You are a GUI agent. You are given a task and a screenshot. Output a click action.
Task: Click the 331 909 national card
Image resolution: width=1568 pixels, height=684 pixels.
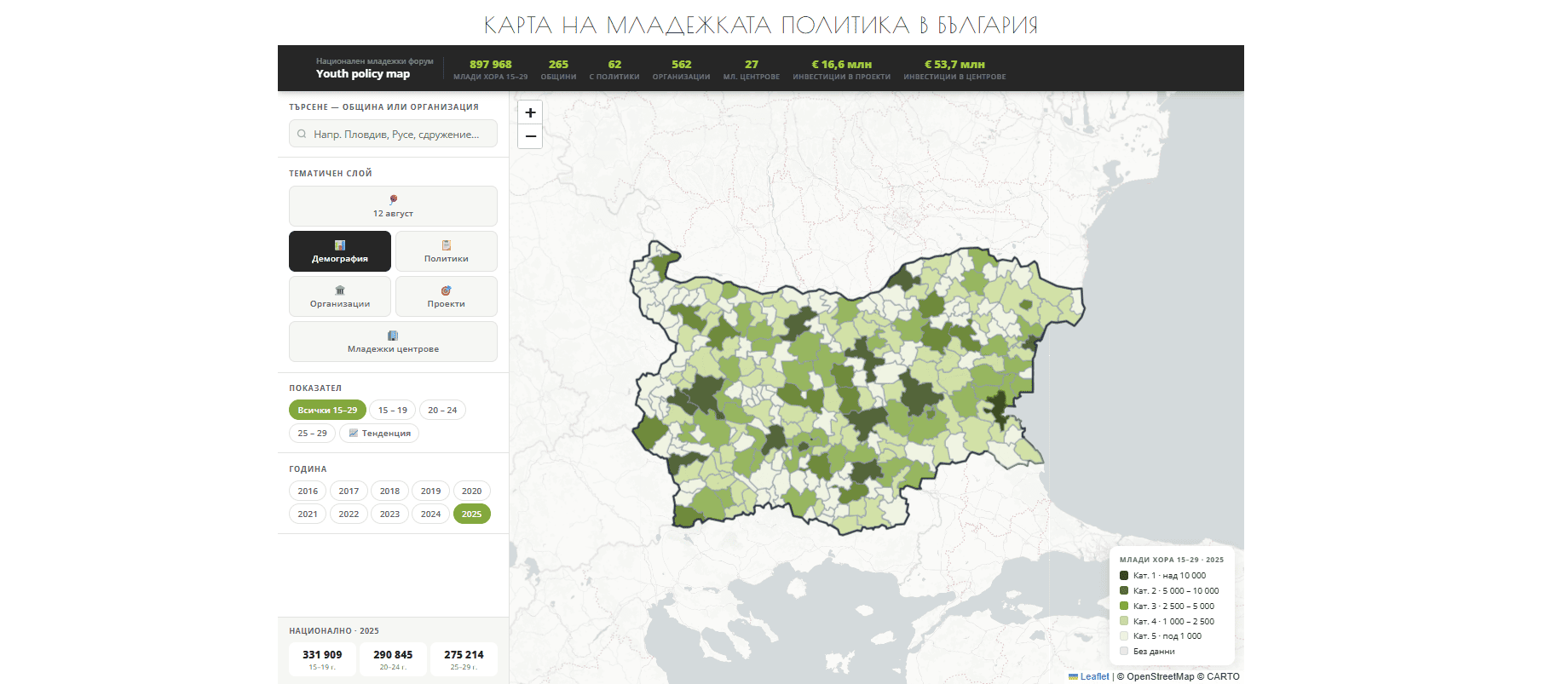pos(322,659)
